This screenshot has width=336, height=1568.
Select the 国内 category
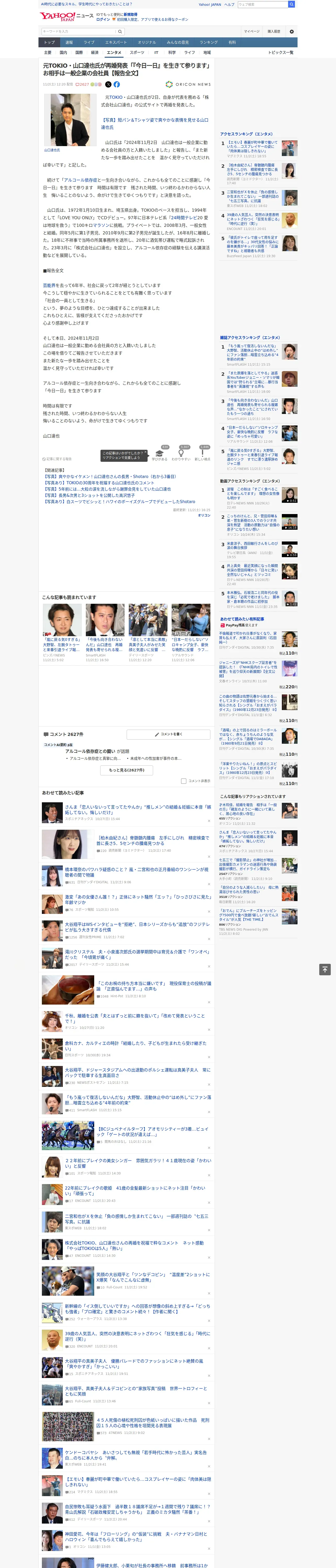63,52
